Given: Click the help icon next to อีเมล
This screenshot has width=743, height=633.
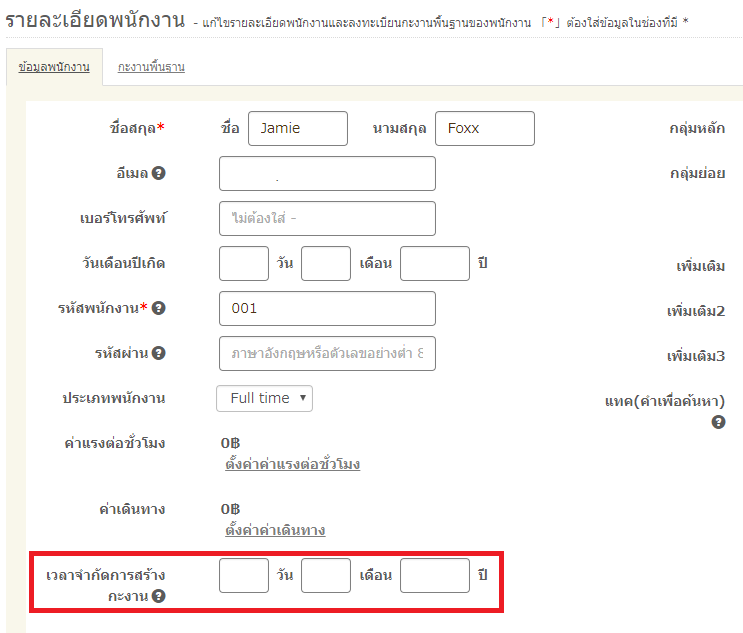Looking at the screenshot, I should [x=159, y=173].
